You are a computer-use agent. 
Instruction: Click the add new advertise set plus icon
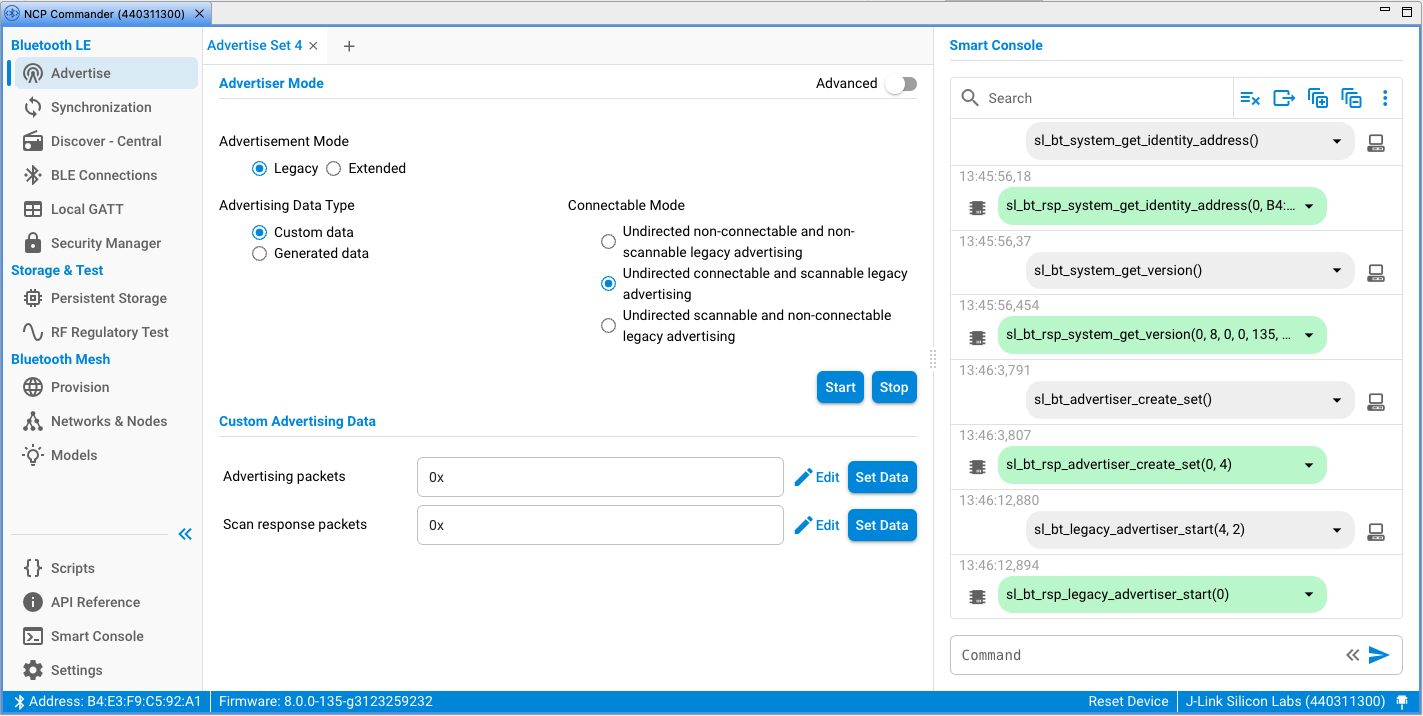coord(349,46)
